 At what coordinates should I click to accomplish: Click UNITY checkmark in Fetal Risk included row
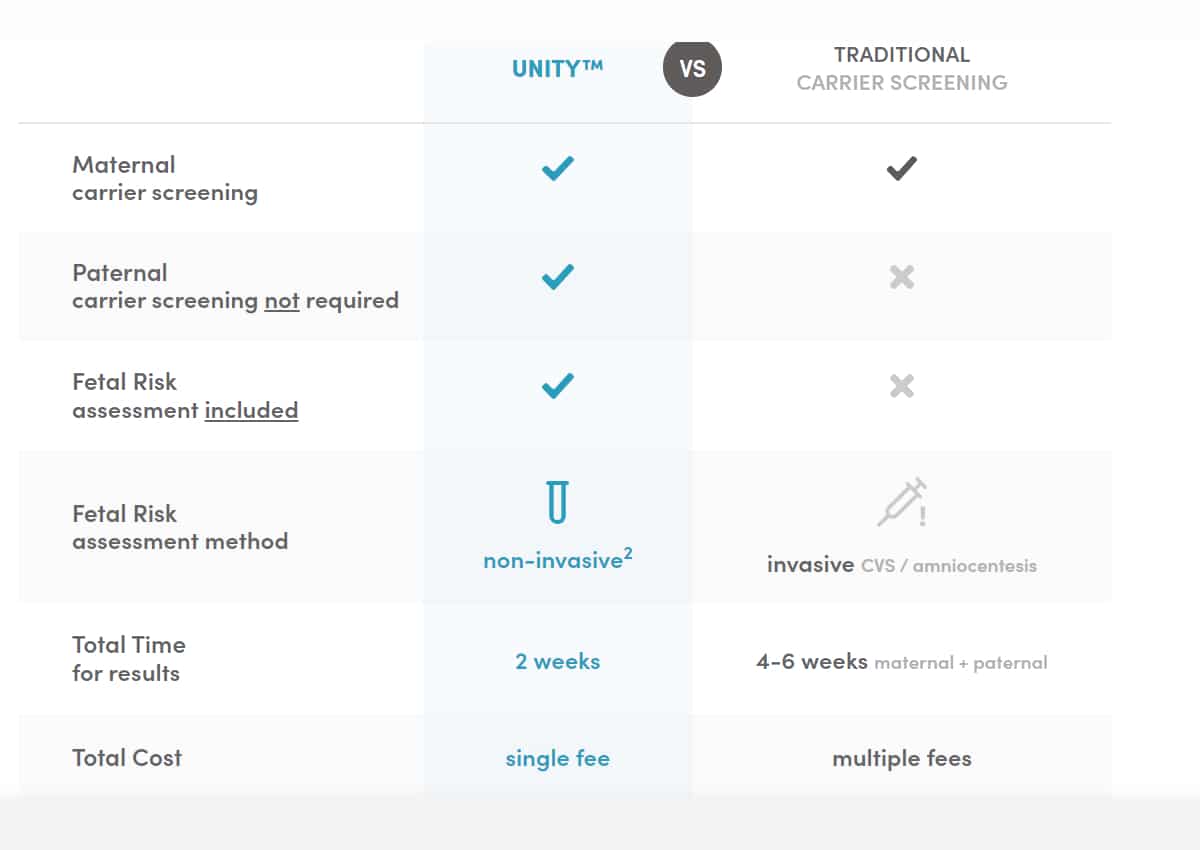tap(557, 385)
